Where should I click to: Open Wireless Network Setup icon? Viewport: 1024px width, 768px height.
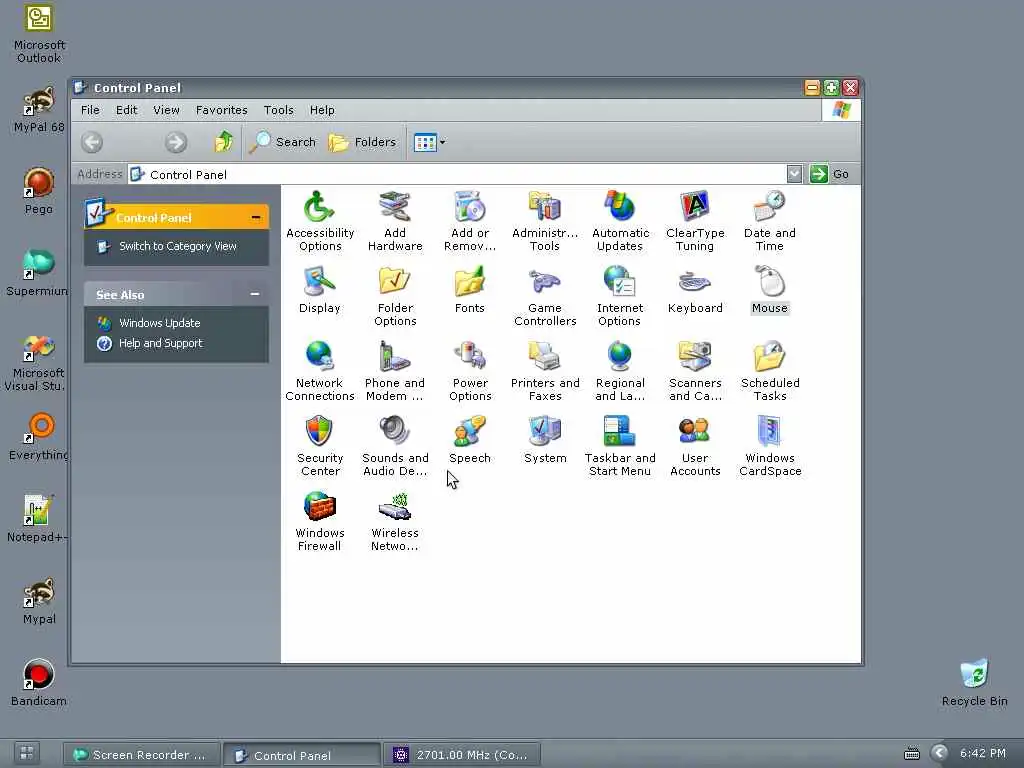[x=395, y=521]
